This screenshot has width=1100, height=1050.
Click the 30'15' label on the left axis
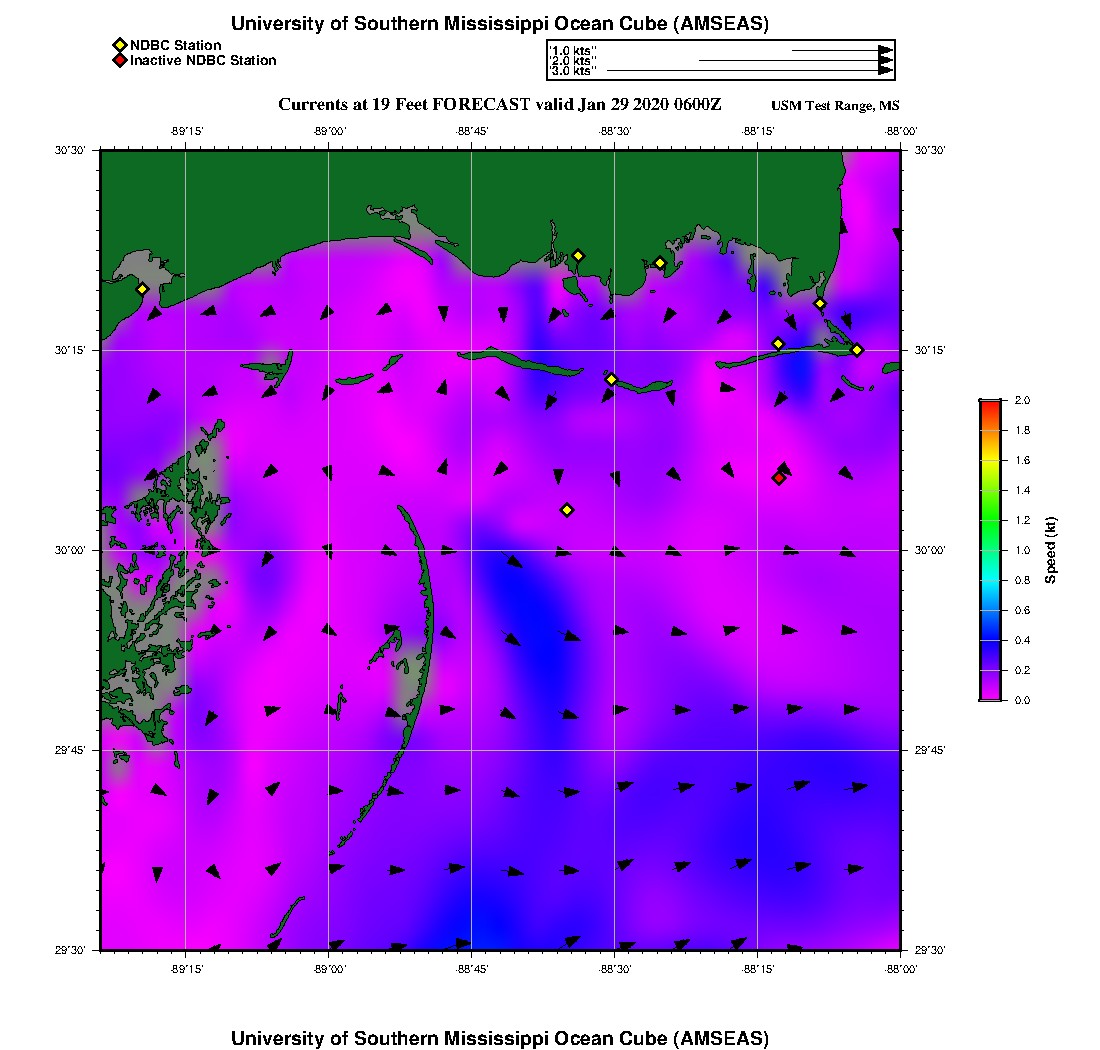[x=70, y=351]
